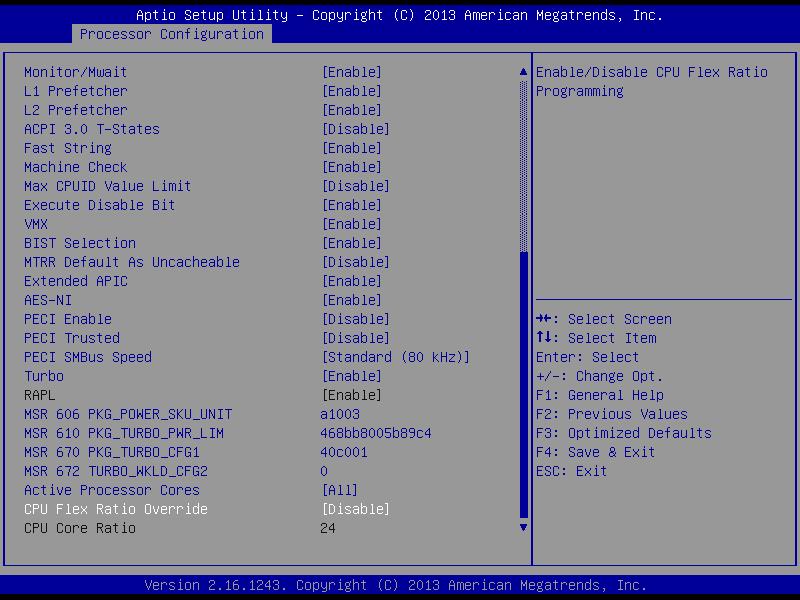This screenshot has width=800, height=600.
Task: Click F2: Previous Values hint
Action: [x=612, y=414]
